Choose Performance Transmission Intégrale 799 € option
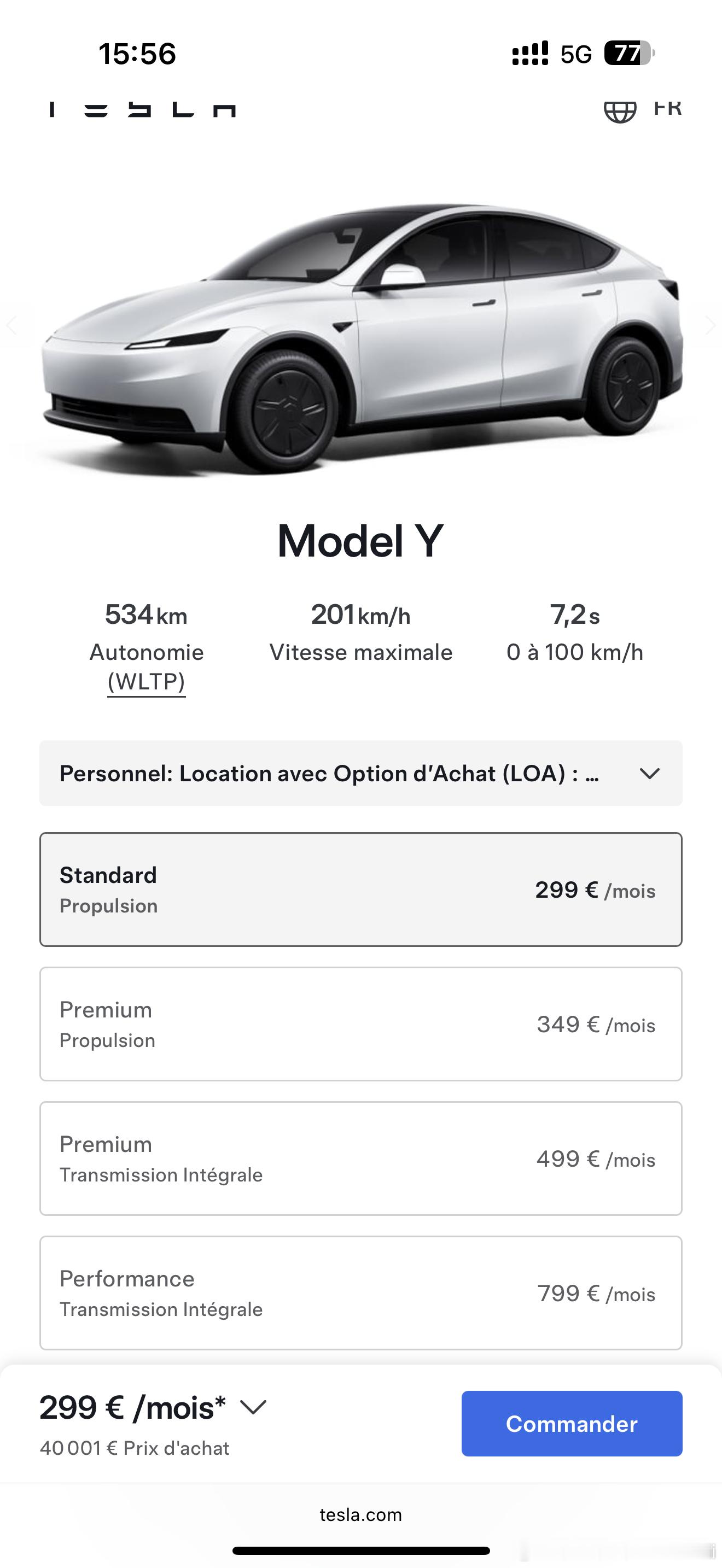 [360, 1293]
